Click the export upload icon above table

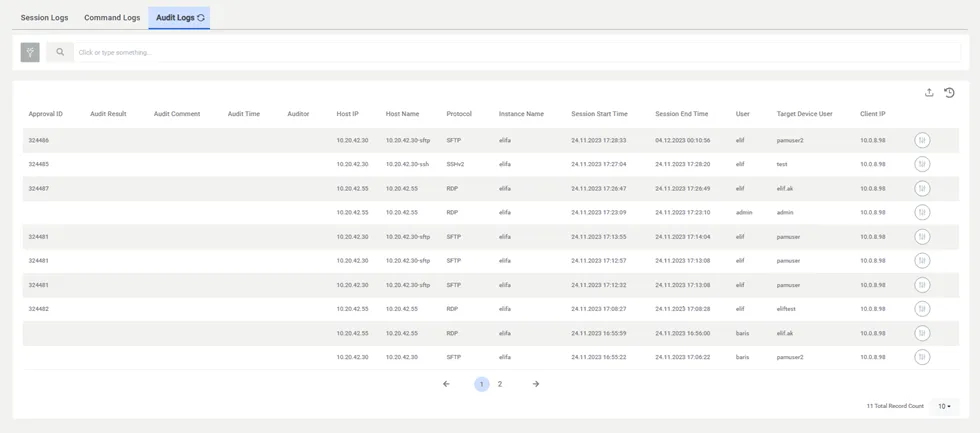click(x=929, y=93)
